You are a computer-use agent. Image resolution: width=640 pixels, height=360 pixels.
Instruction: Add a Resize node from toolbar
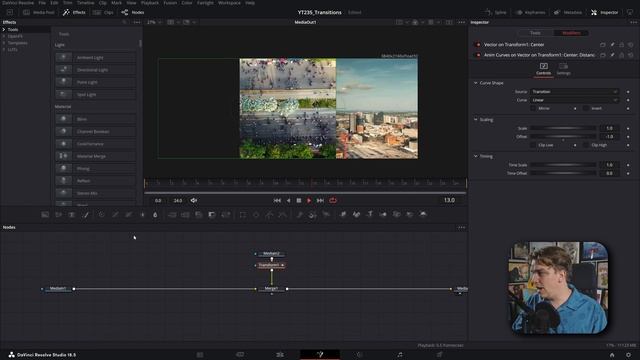[212, 214]
